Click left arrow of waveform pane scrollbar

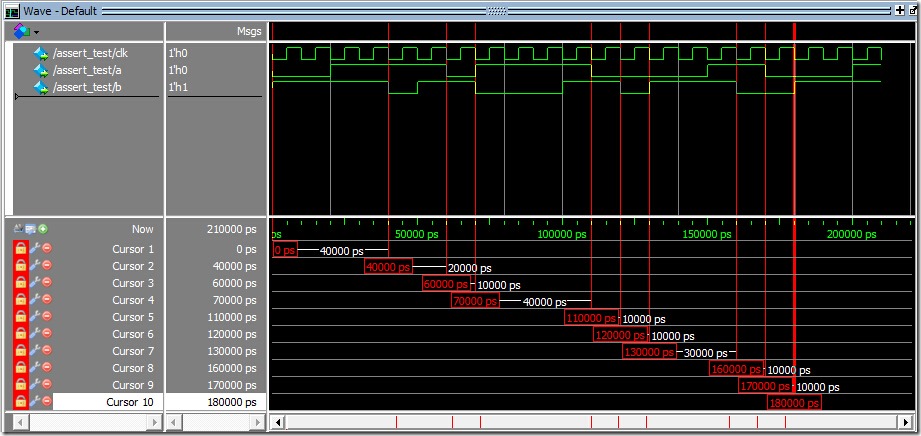(279, 422)
